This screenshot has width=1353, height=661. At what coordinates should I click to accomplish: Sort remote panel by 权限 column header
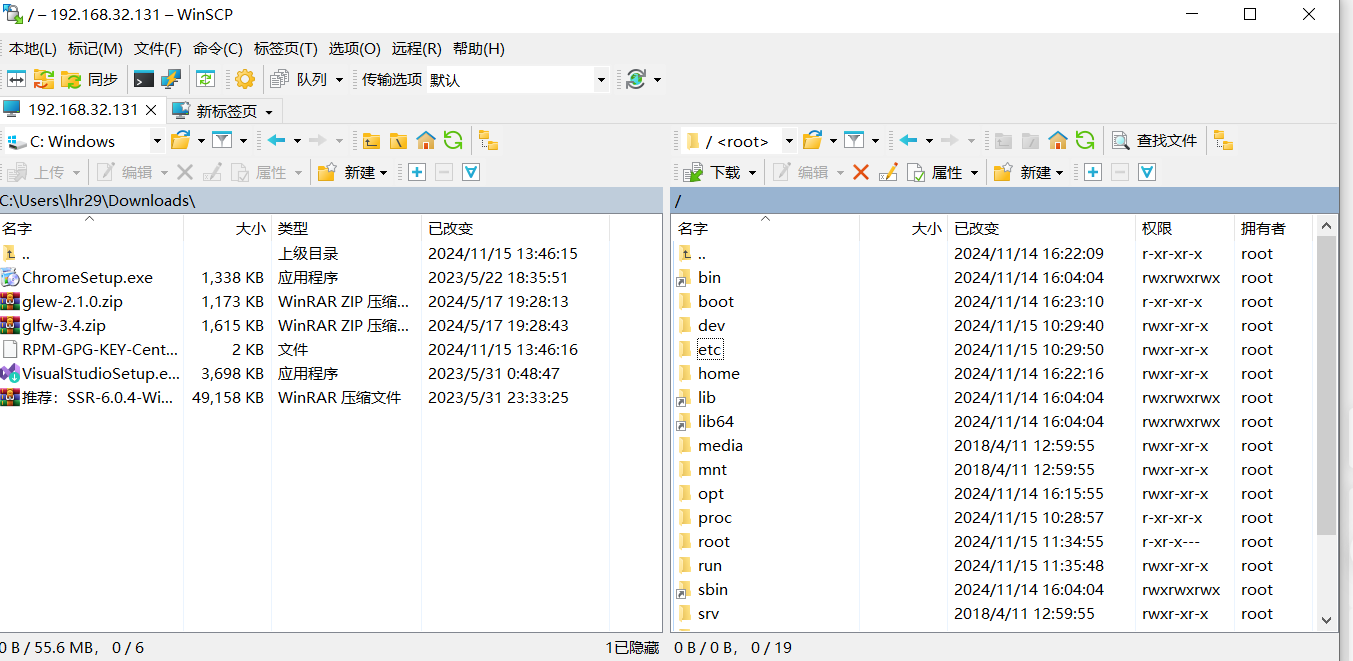(x=1185, y=228)
